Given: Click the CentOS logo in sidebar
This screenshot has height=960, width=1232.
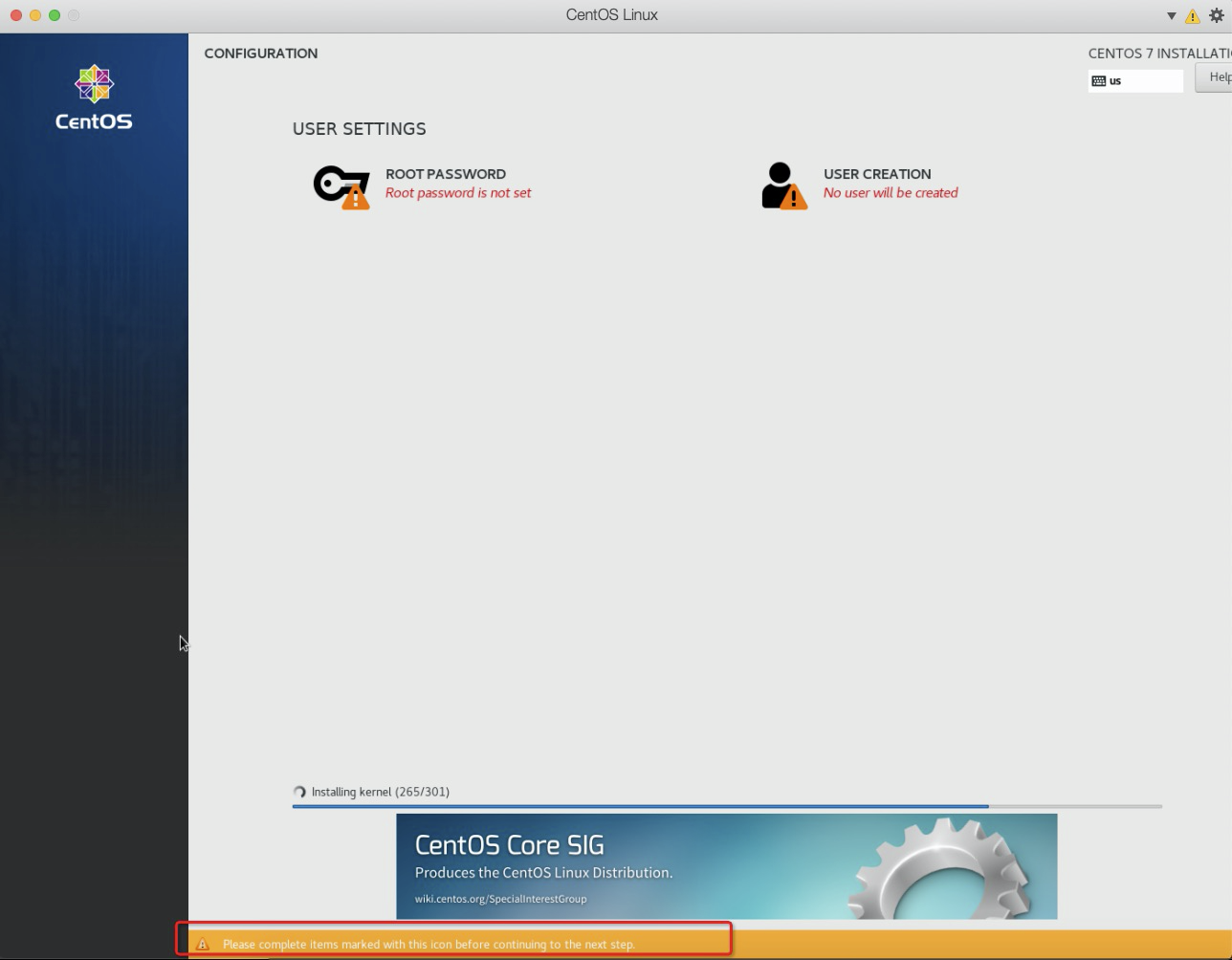Looking at the screenshot, I should (94, 97).
